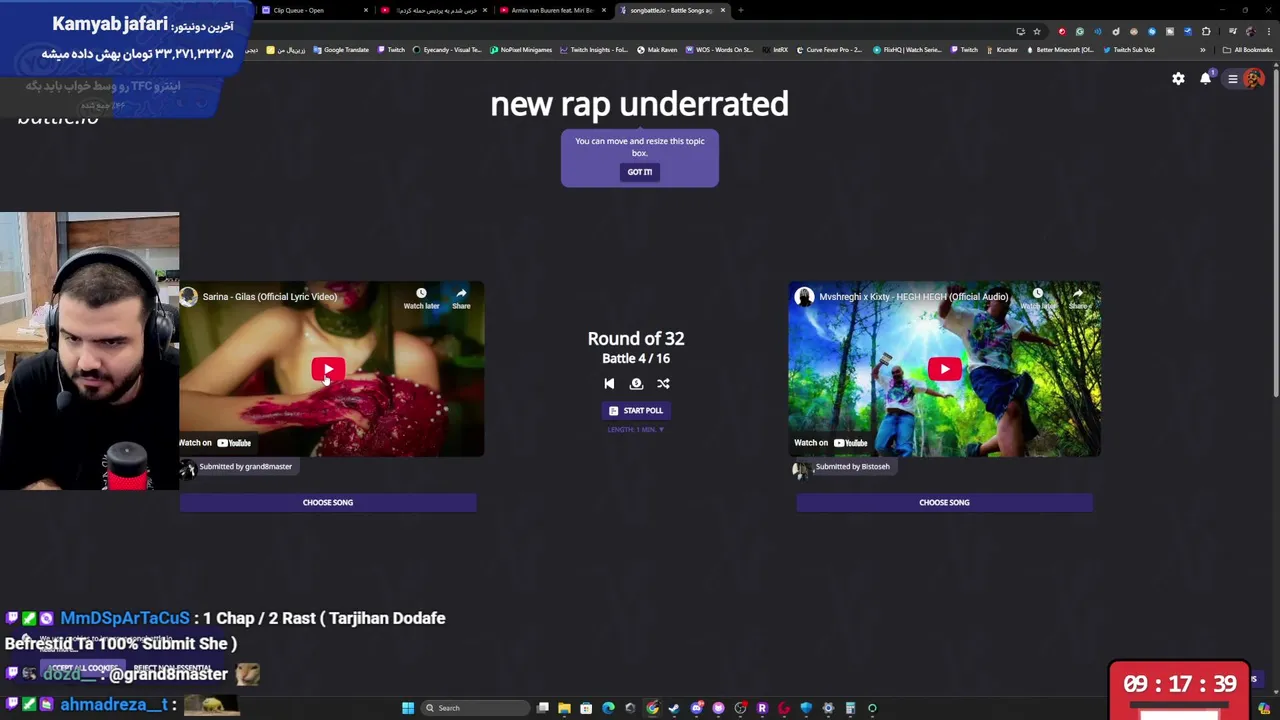
Task: Open Google Translate bookmark
Action: pos(340,49)
